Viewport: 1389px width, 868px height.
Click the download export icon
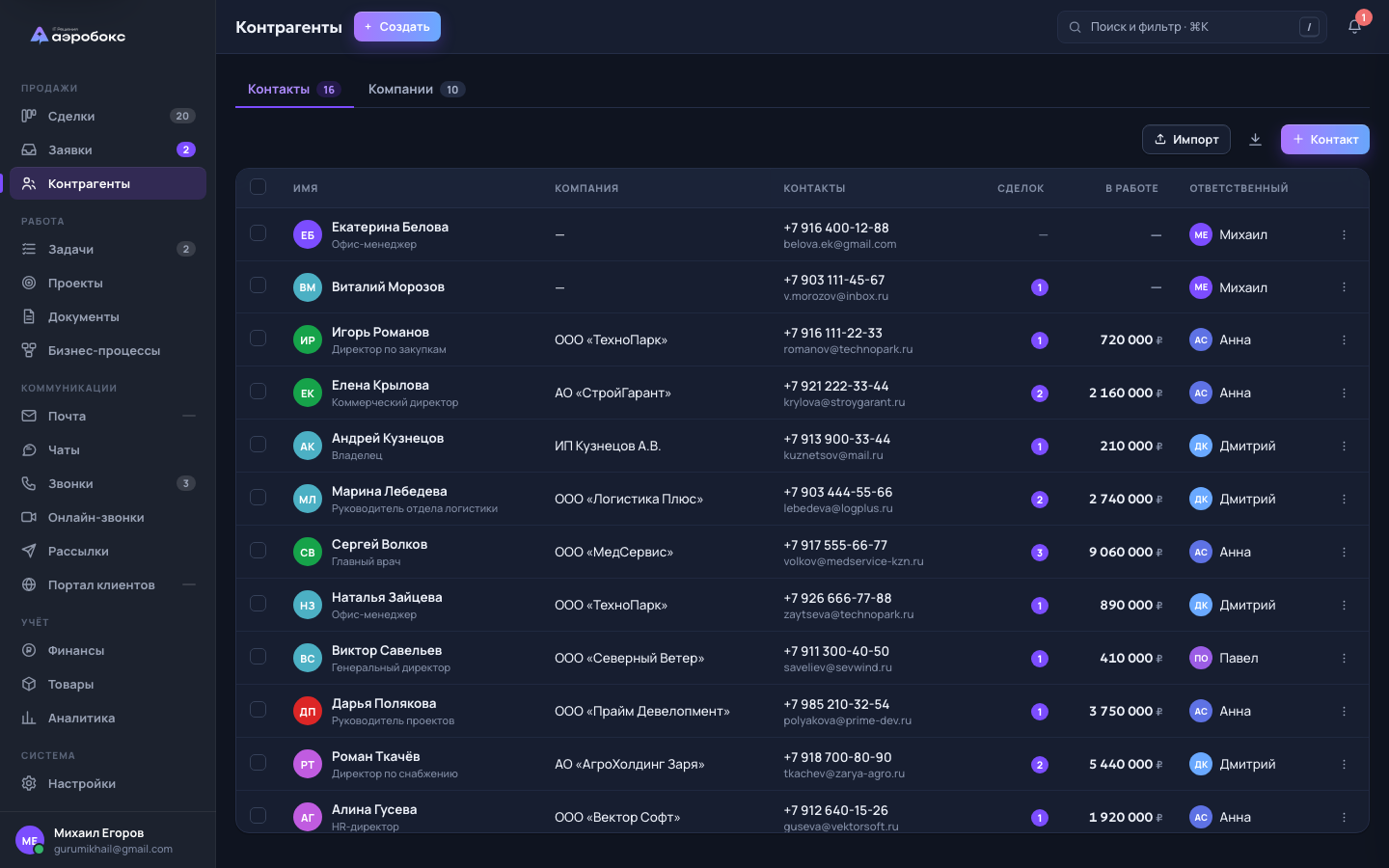point(1255,140)
